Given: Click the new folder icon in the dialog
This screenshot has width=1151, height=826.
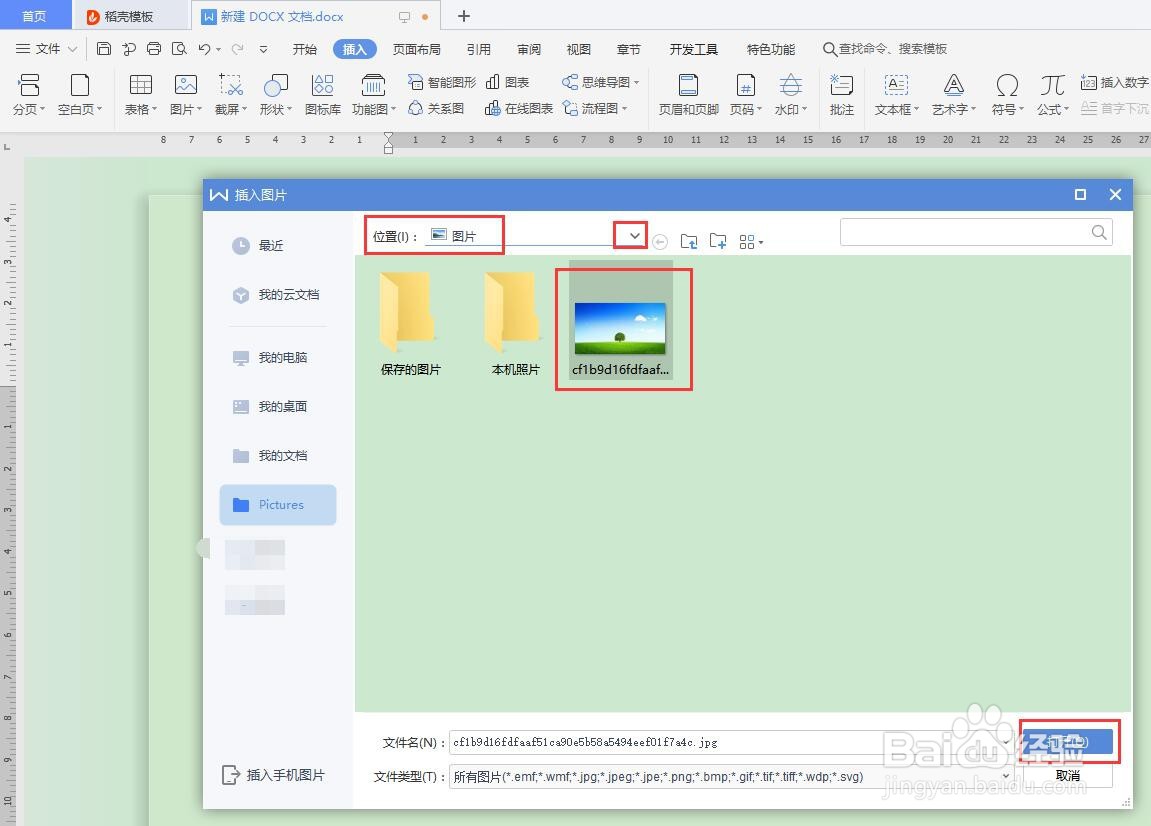Looking at the screenshot, I should click(717, 241).
